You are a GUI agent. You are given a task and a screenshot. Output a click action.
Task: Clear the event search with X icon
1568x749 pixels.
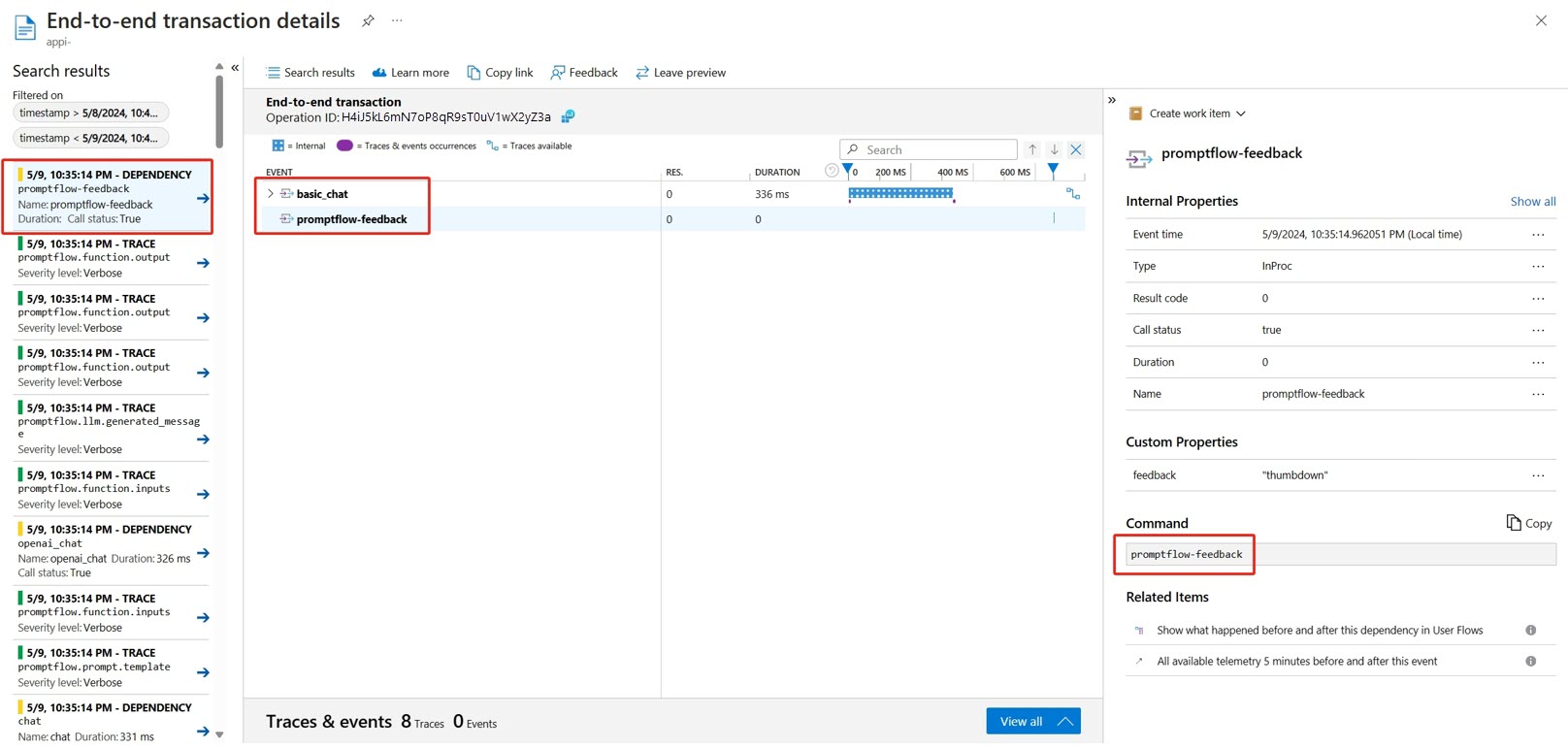point(1075,149)
